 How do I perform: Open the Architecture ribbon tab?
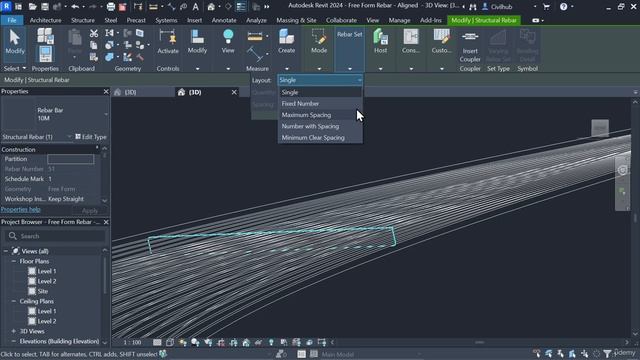click(46, 20)
